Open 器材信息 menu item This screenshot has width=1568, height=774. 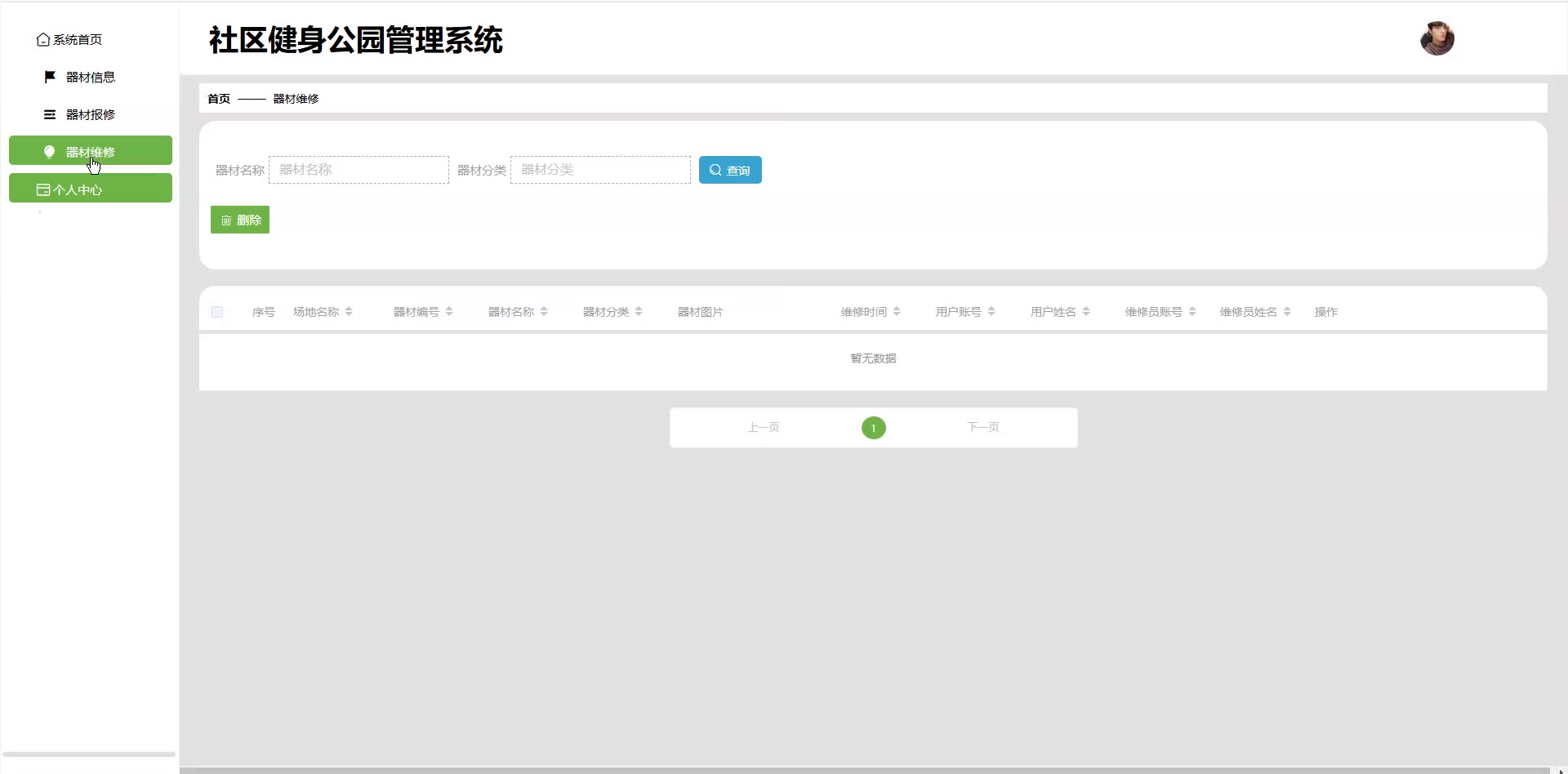(x=90, y=77)
